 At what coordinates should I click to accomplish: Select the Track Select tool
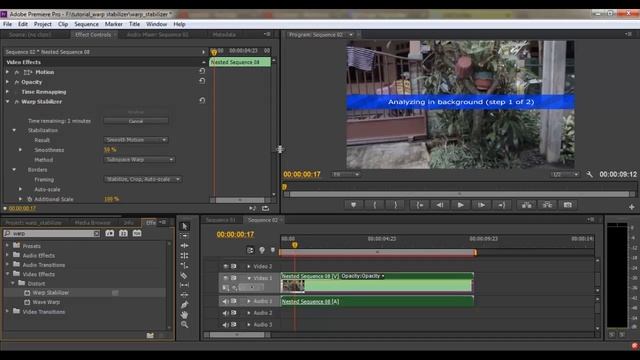coord(184,236)
